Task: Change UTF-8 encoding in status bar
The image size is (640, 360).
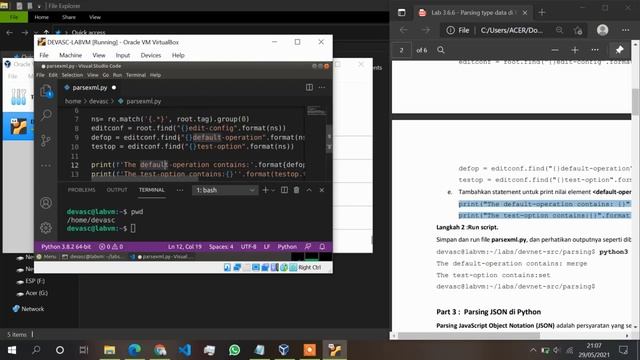Action: [x=249, y=247]
